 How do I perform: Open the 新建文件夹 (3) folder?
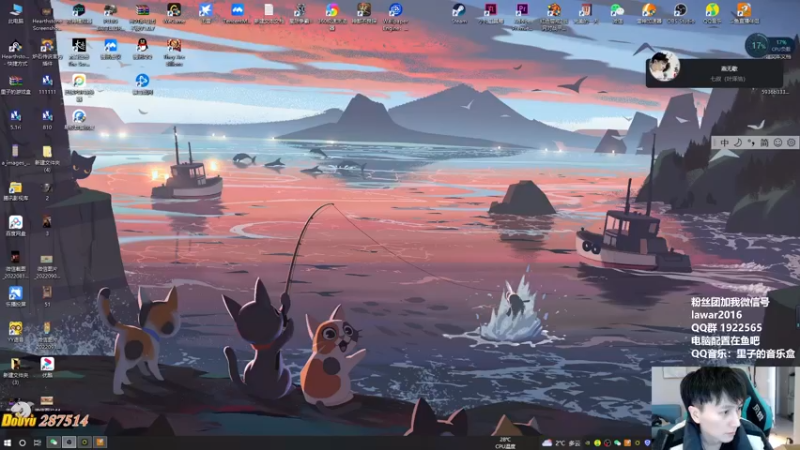click(15, 370)
